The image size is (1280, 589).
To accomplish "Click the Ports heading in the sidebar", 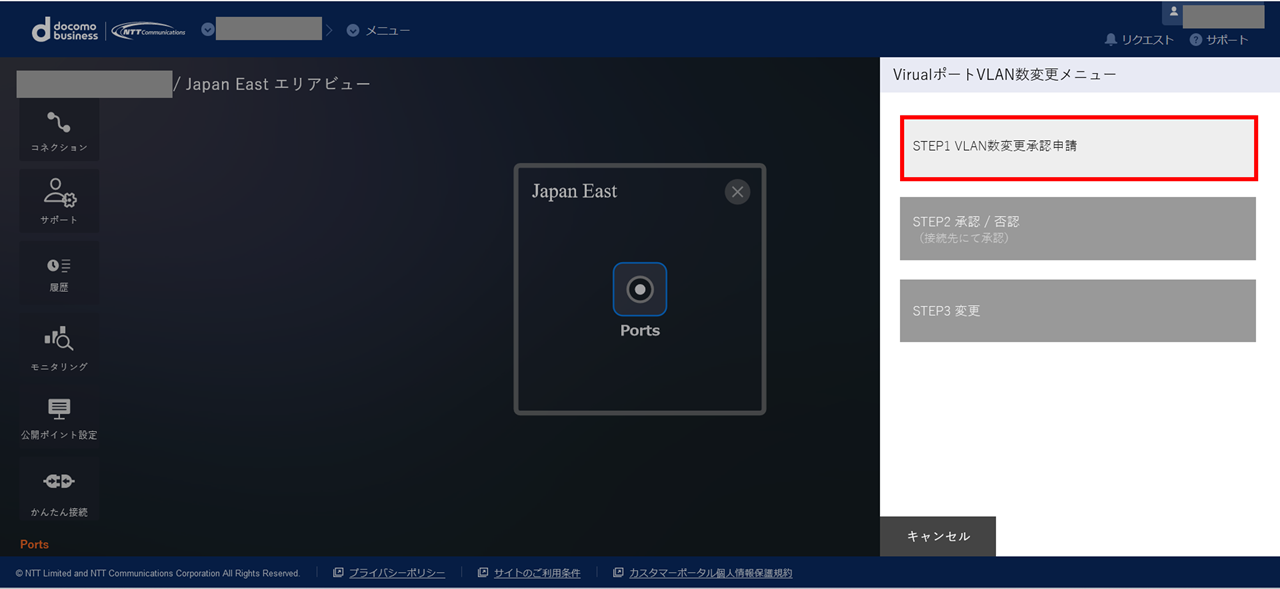I will (x=34, y=544).
